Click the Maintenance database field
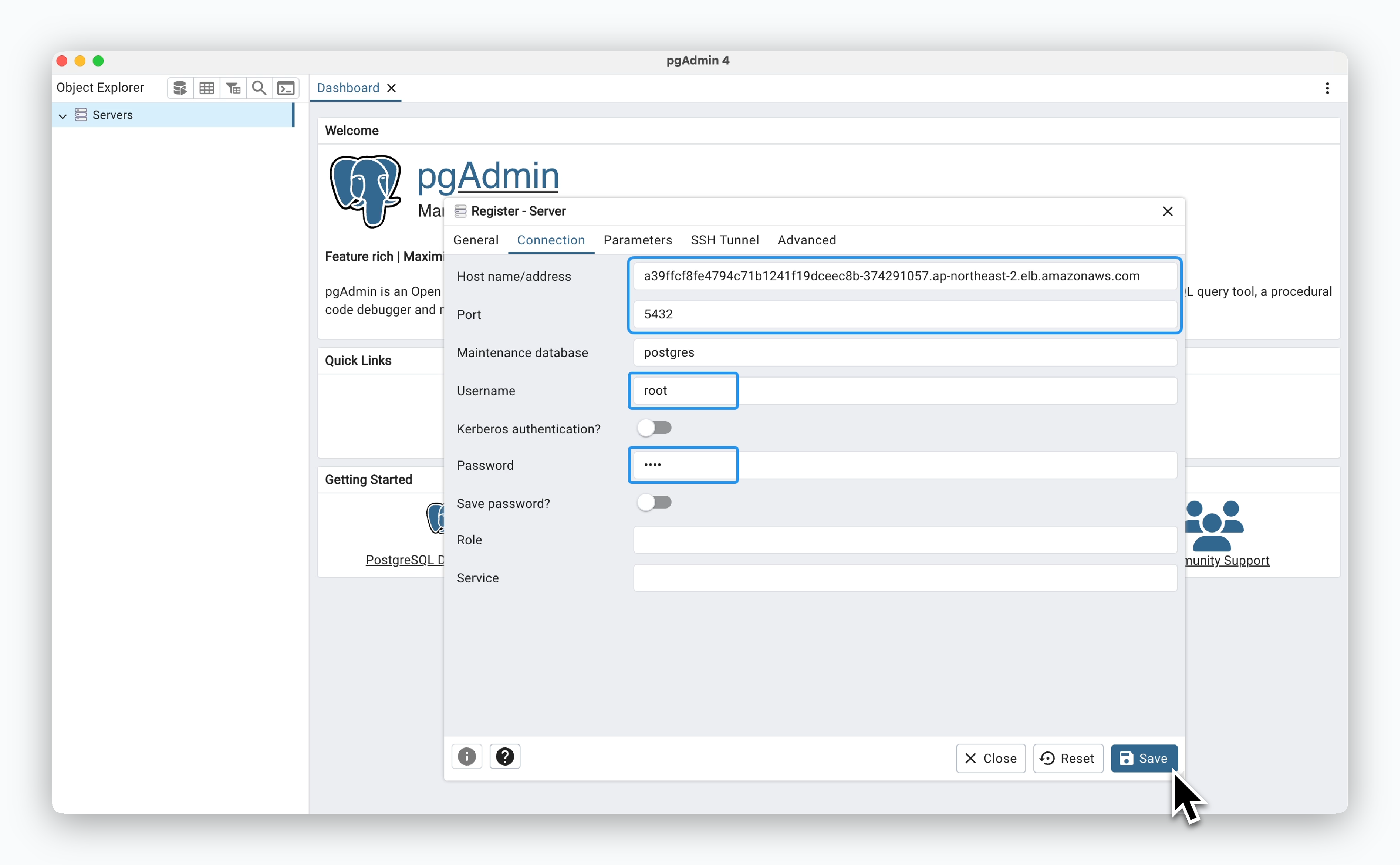 click(x=905, y=352)
